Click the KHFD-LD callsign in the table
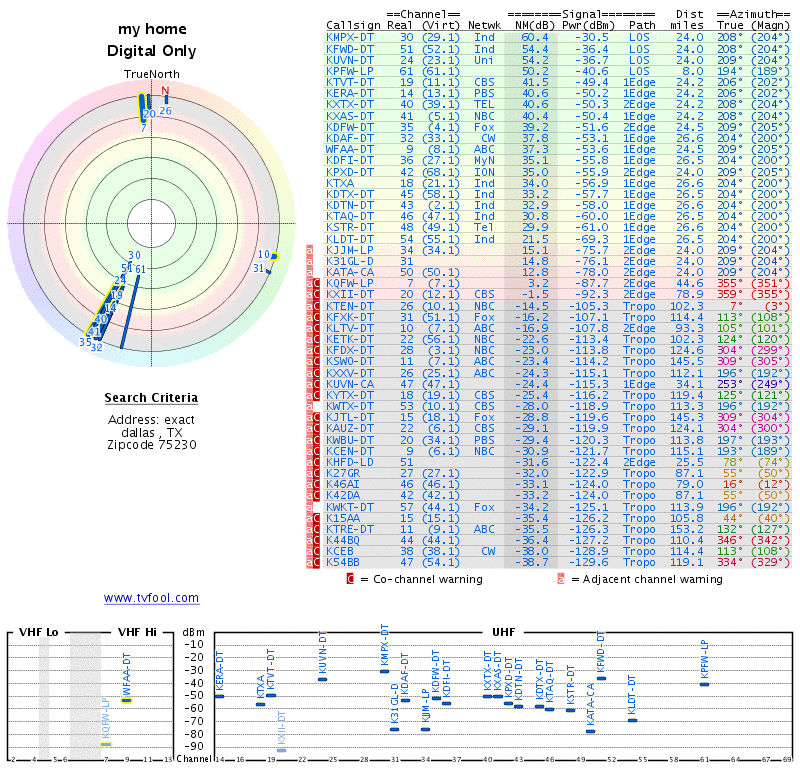Screen dimensions: 800x768 tap(350, 462)
